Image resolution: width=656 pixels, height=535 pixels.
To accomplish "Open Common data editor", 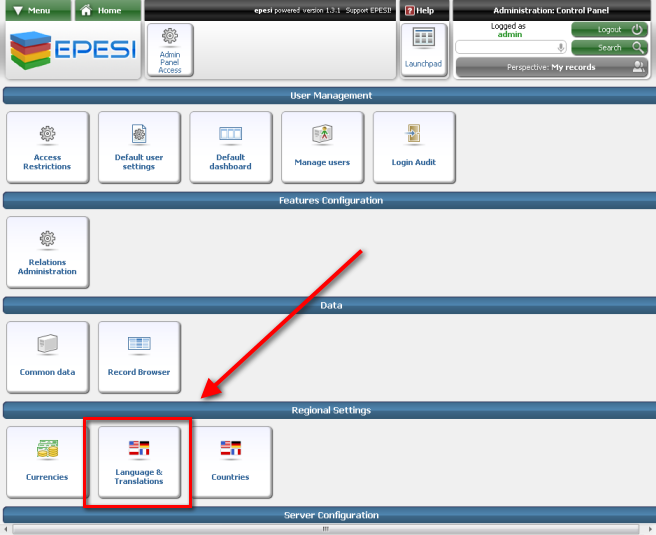I will tap(48, 357).
